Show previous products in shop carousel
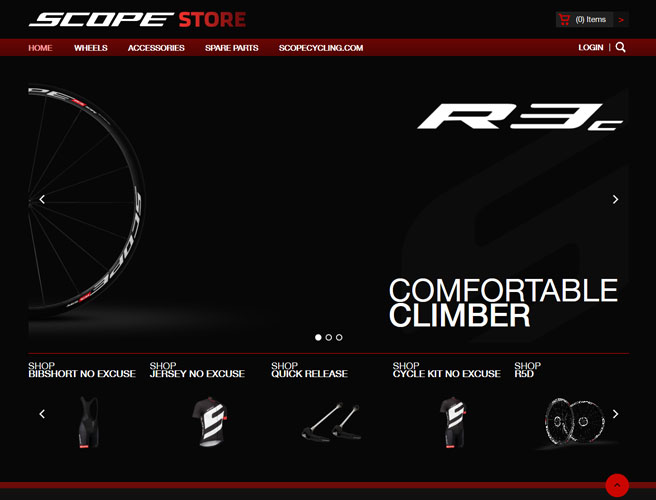Viewport: 656px width, 500px height. pyautogui.click(x=42, y=414)
